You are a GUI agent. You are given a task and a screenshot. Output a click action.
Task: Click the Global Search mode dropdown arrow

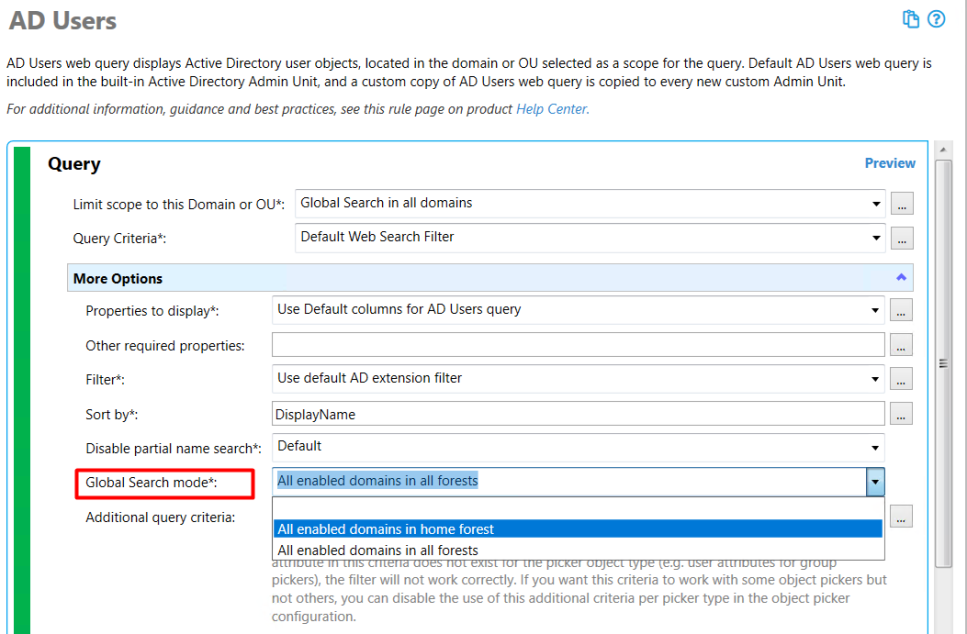coord(875,482)
